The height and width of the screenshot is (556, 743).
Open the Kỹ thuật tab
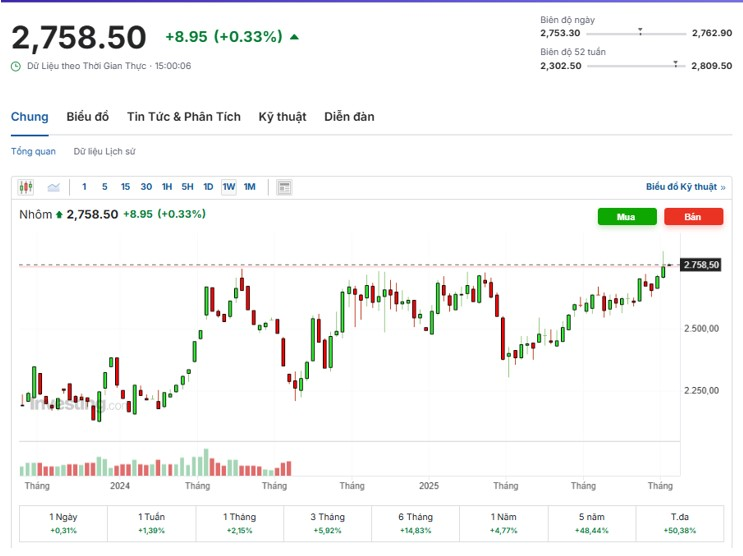point(282,117)
